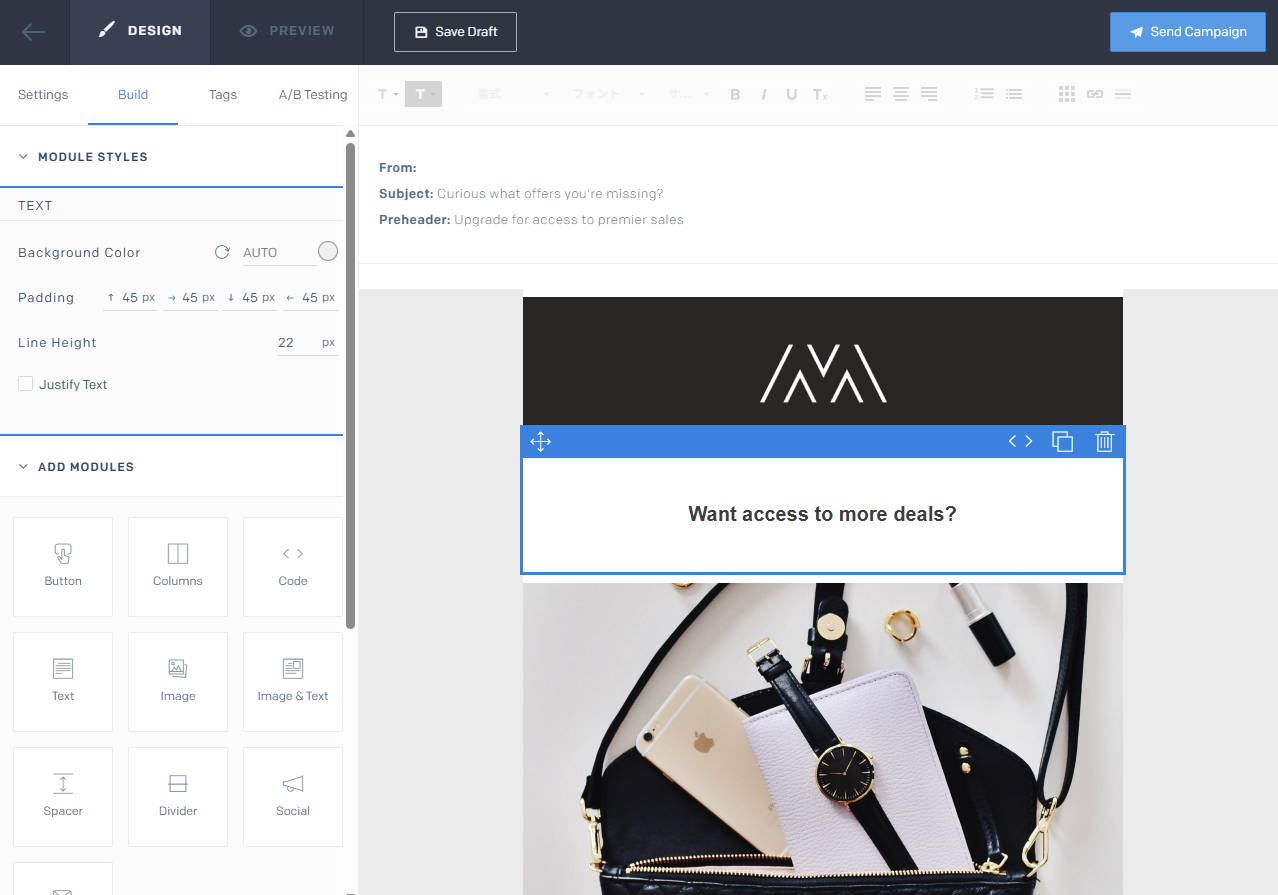This screenshot has height=895, width=1278.
Task: Add a Text module
Action: 63,682
